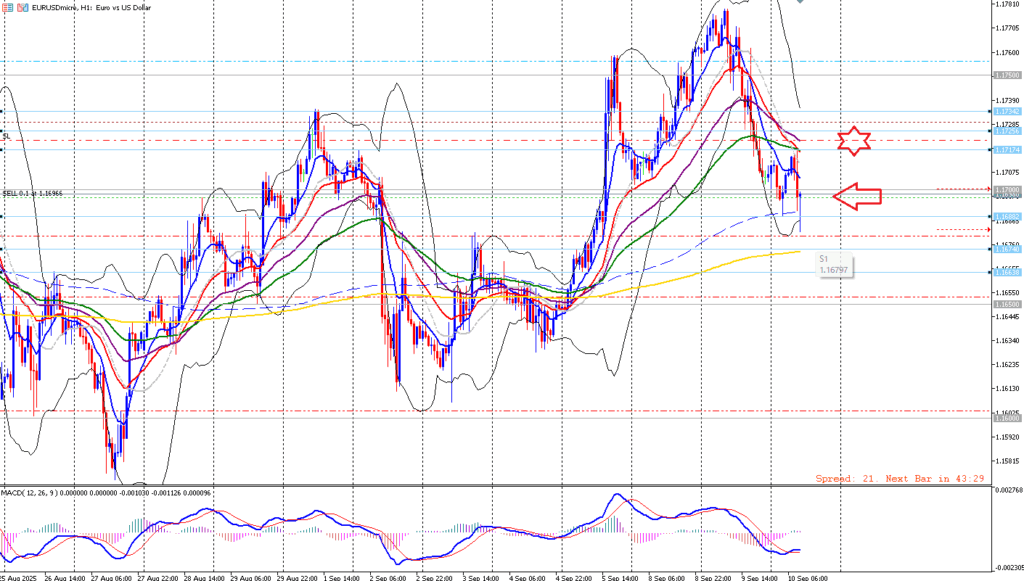This screenshot has height=581, width=1024.
Task: Click the lower red dotted arrow near 1.16885
Action: click(x=961, y=230)
